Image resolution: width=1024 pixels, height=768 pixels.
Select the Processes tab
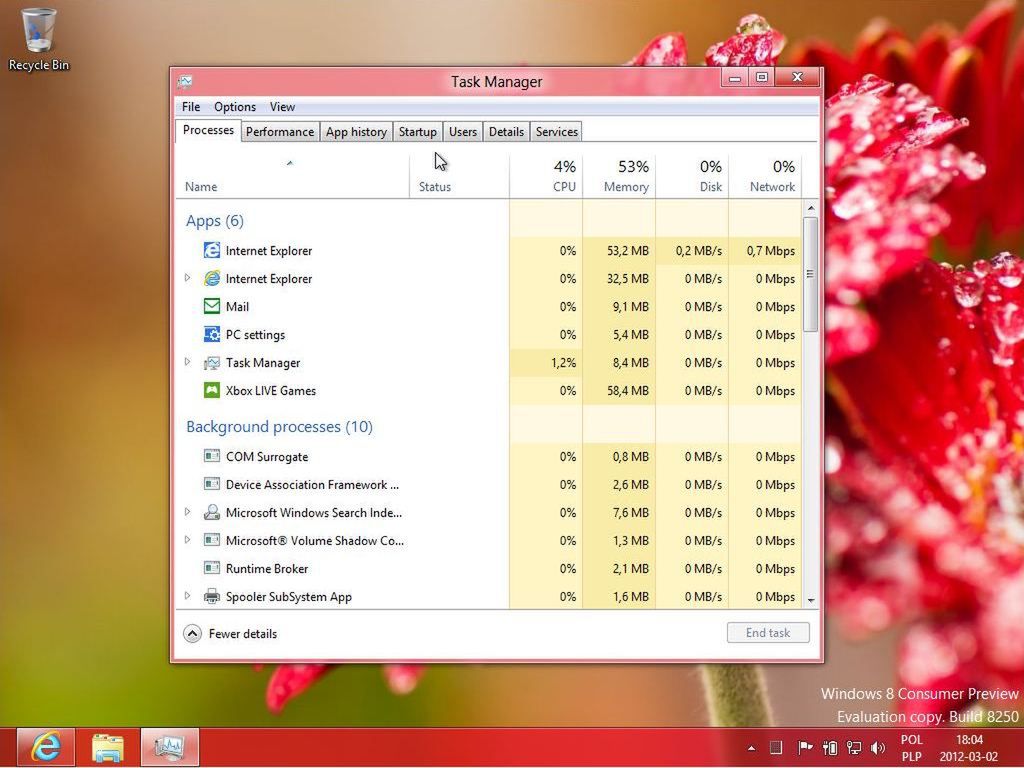[x=208, y=130]
